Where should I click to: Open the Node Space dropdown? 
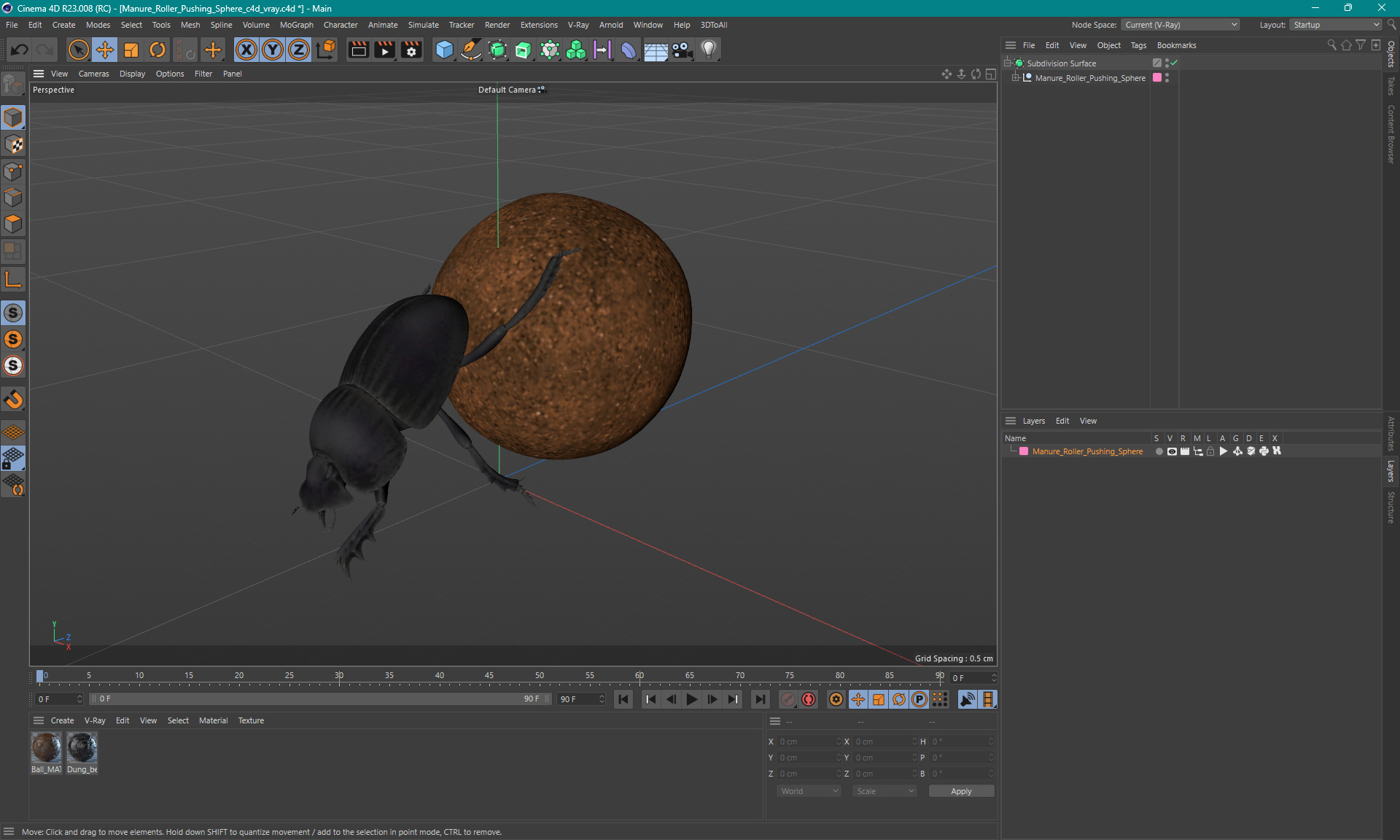(x=1181, y=25)
